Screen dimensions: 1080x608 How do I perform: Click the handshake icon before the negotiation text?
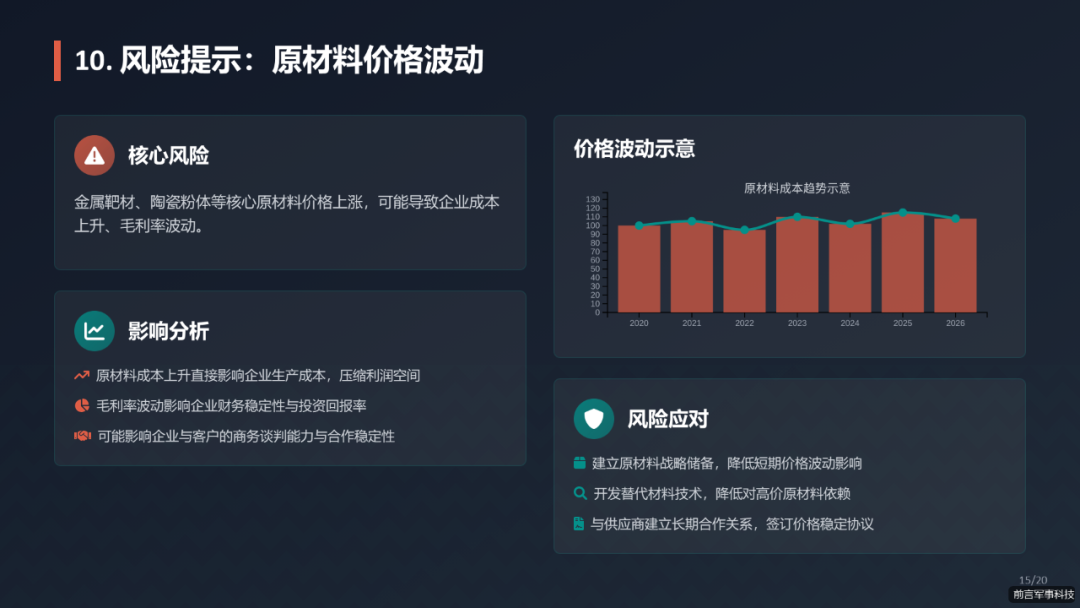[81, 436]
